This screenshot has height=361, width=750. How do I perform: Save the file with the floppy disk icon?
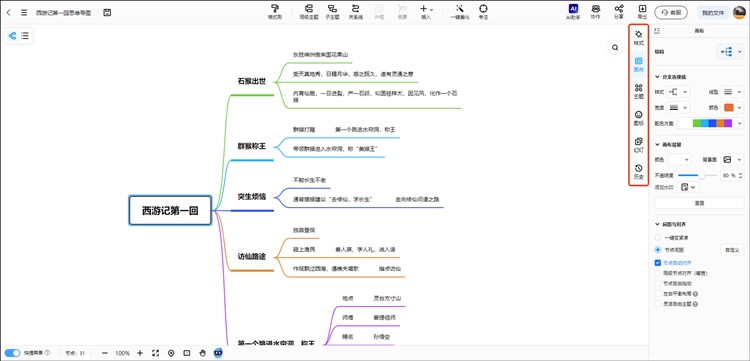pyautogui.click(x=107, y=13)
